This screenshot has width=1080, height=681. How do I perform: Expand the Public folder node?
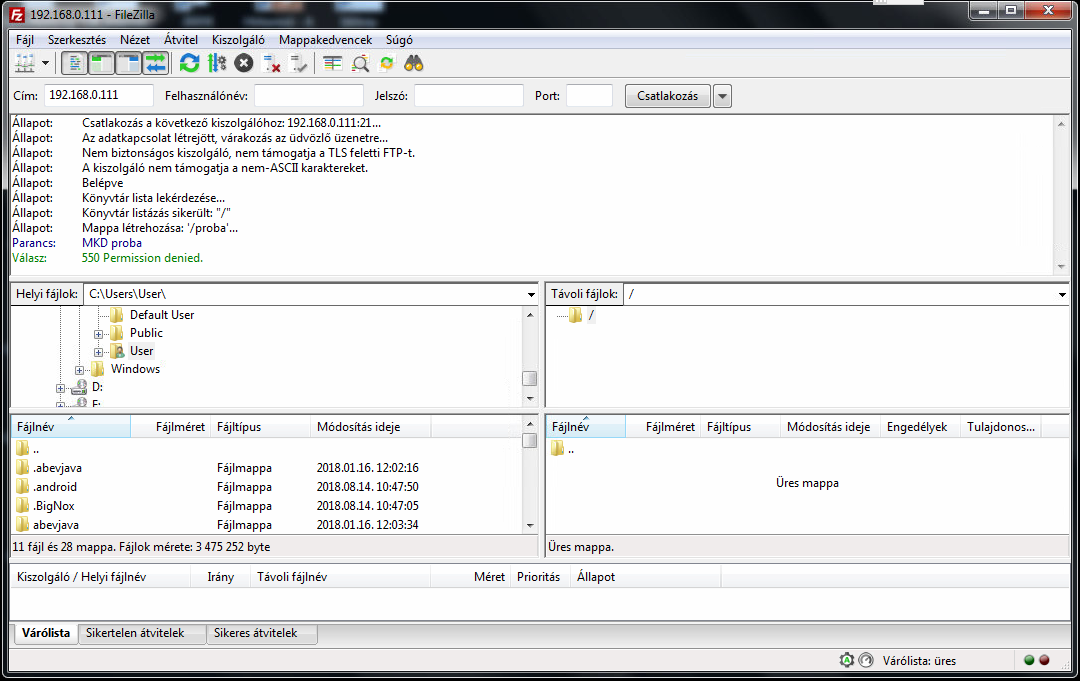coord(98,334)
